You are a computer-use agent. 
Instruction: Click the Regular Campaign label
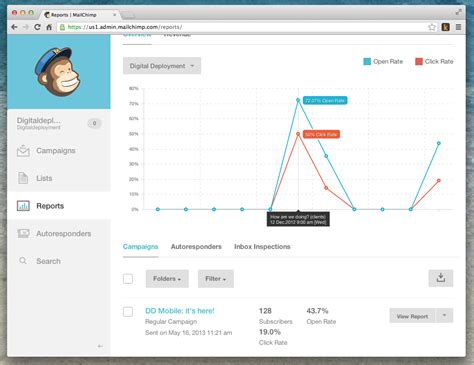[x=171, y=322]
